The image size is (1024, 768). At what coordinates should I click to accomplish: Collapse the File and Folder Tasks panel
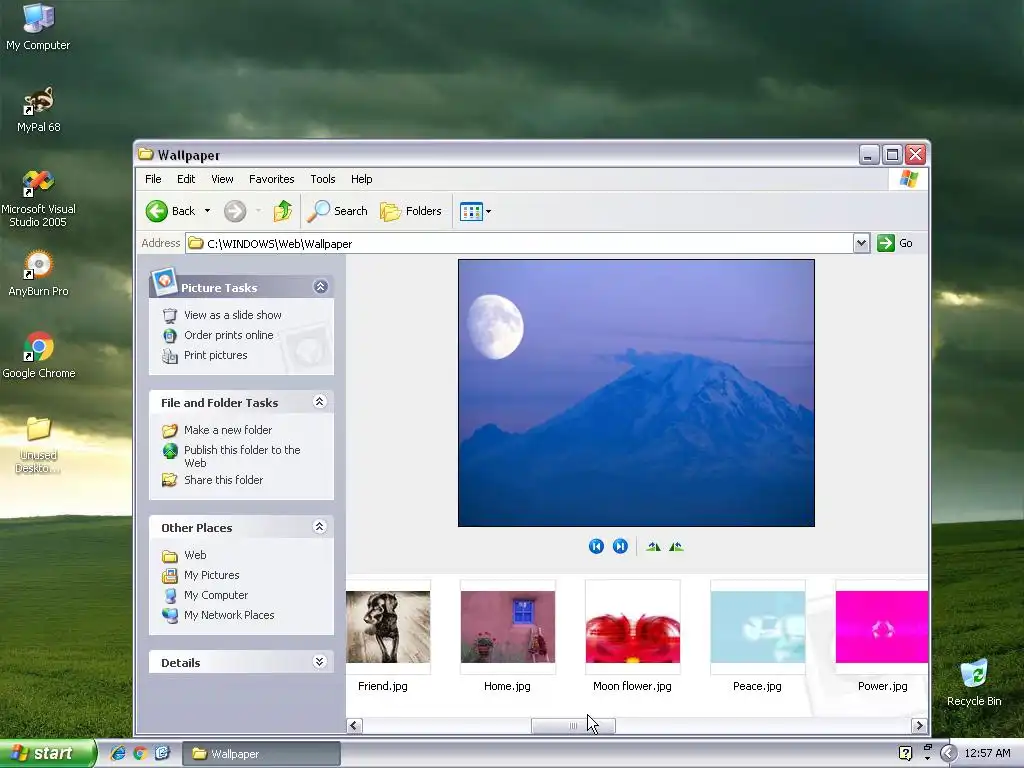pos(319,402)
